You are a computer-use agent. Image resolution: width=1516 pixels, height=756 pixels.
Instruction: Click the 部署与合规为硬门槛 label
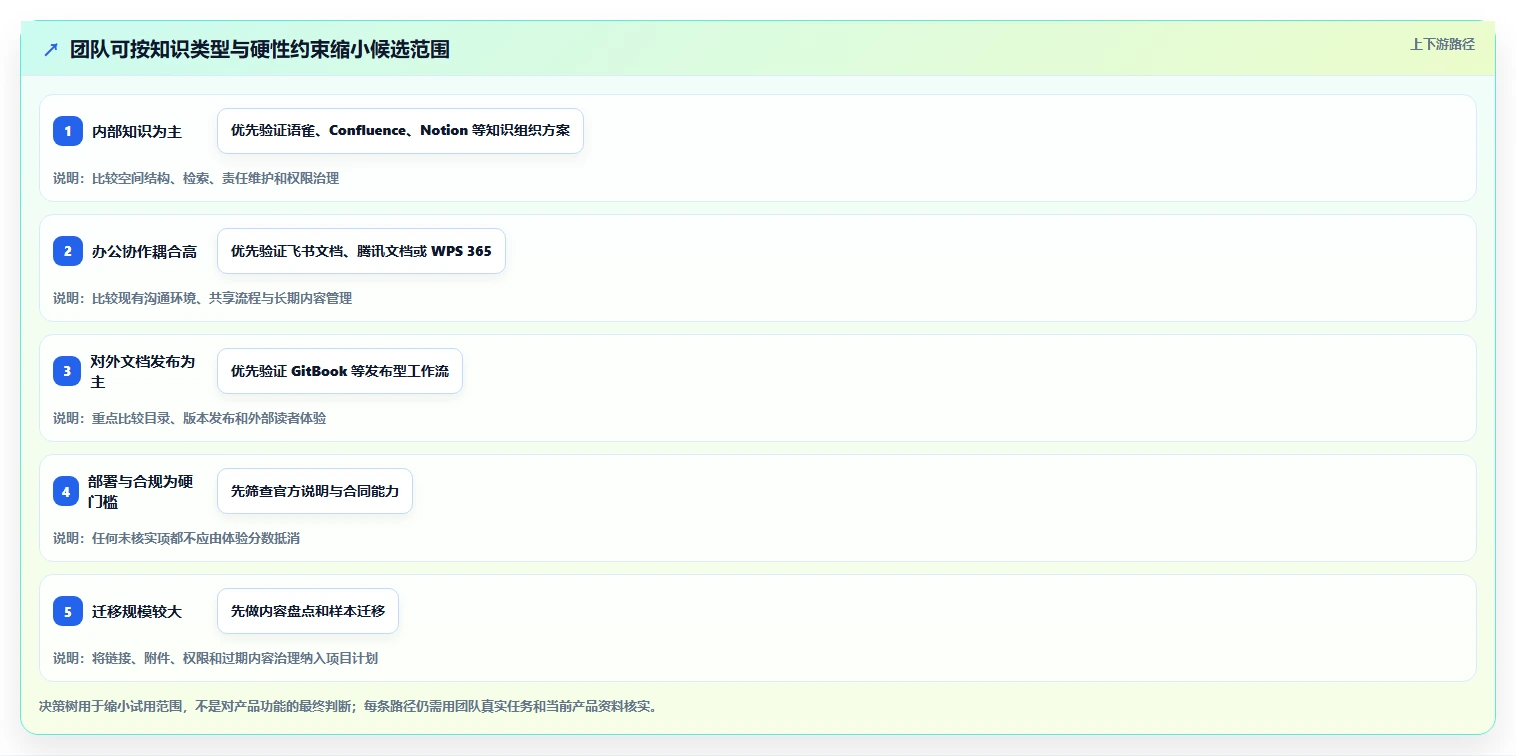141,491
